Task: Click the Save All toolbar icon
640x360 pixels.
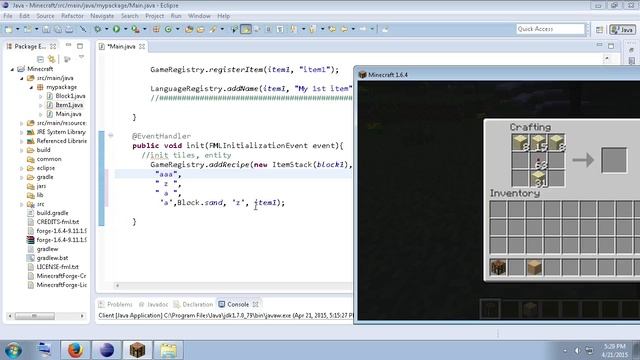Action: coord(58,29)
